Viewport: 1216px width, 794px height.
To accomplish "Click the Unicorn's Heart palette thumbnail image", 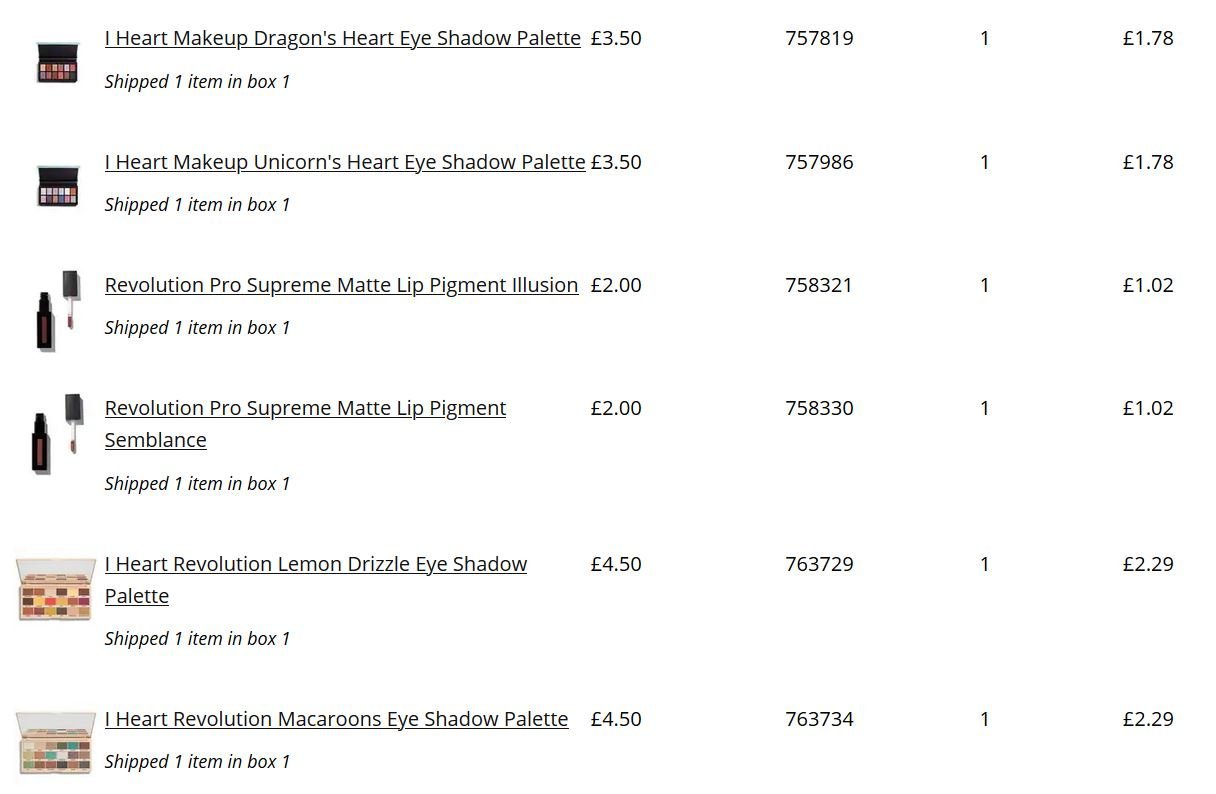I will (x=57, y=186).
